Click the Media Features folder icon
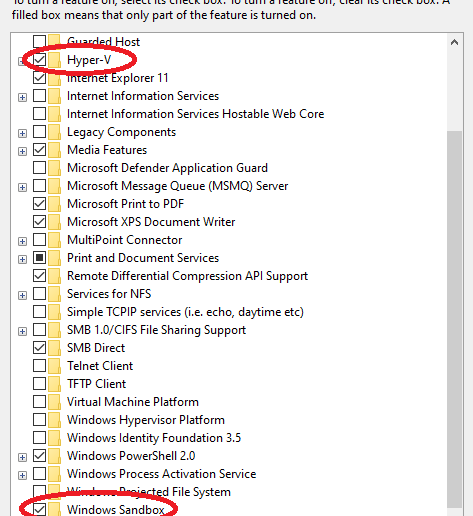 point(55,150)
